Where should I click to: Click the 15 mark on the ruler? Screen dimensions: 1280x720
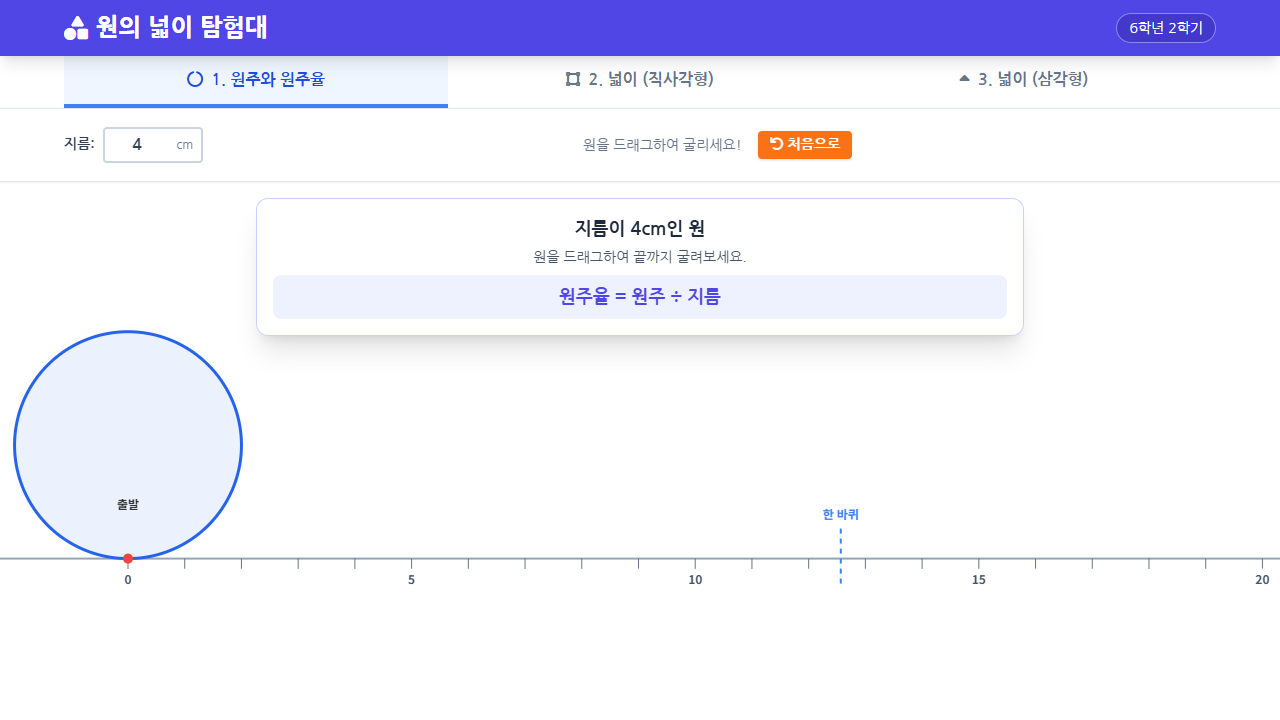[979, 580]
